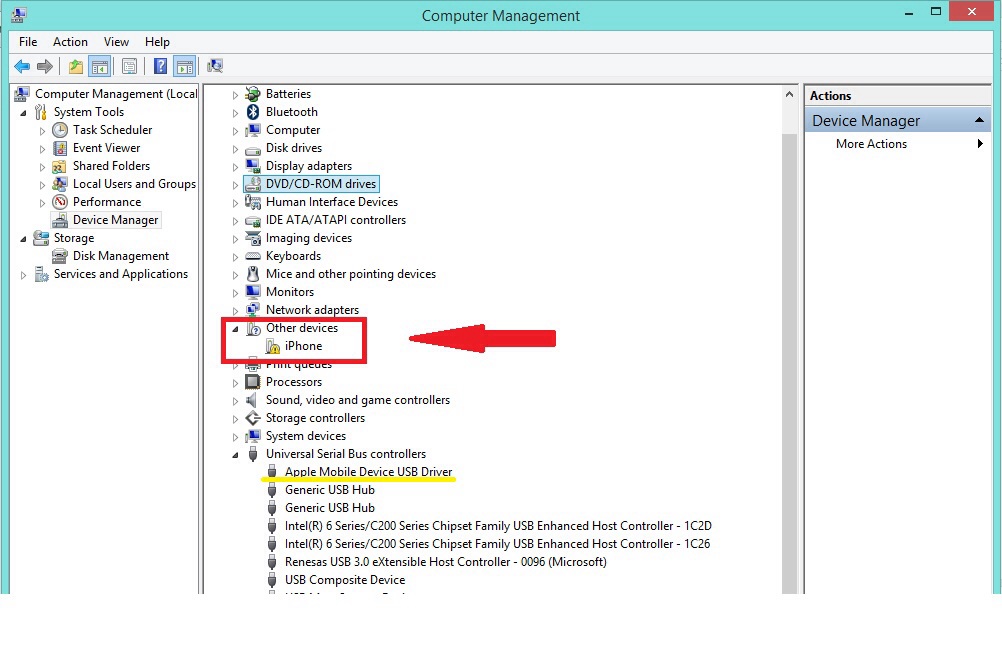The image size is (1002, 650).
Task: Click the device list scrollbar up arrow
Action: point(789,95)
